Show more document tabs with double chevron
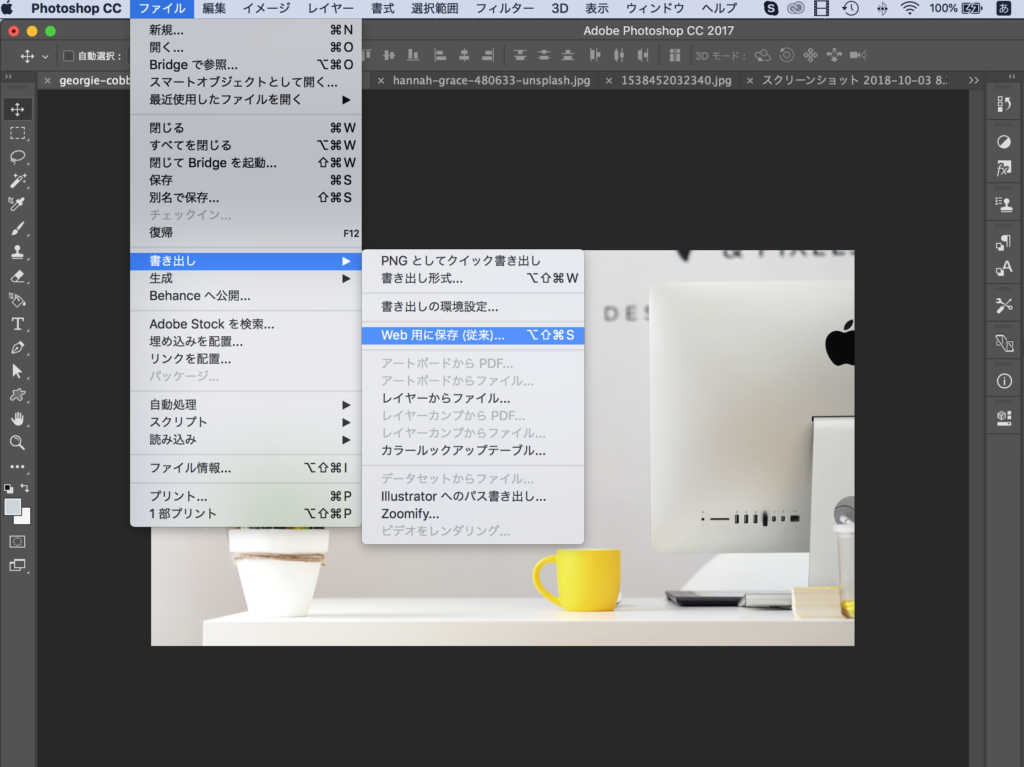Image resolution: width=1024 pixels, height=767 pixels. 974,80
